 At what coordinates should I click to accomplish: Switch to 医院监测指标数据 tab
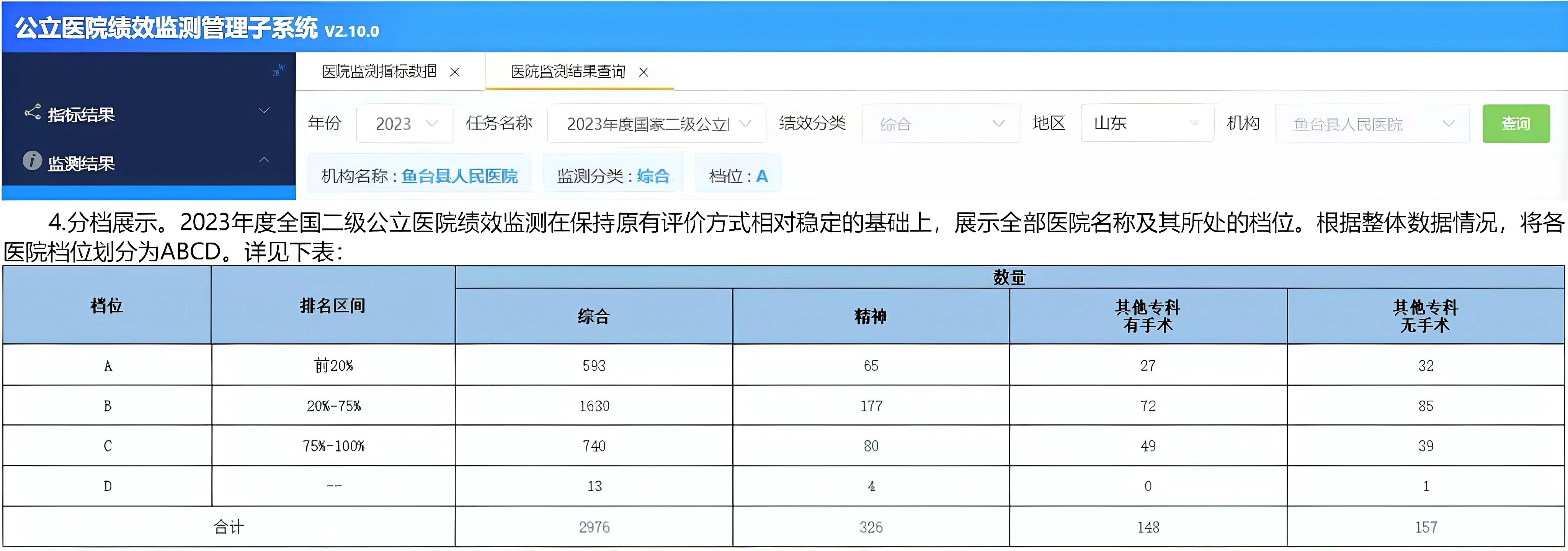point(379,72)
